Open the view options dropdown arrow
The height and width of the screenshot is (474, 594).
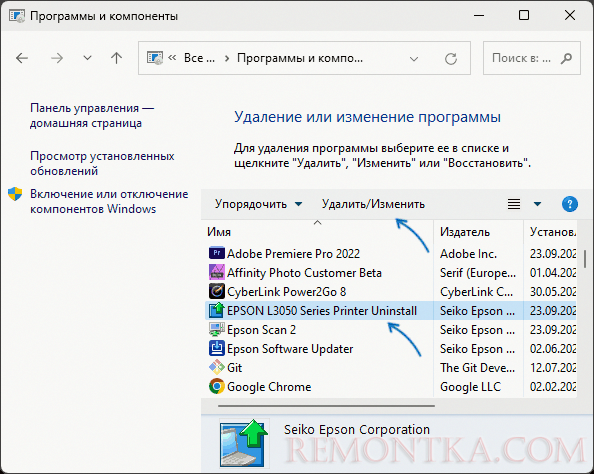(x=537, y=204)
